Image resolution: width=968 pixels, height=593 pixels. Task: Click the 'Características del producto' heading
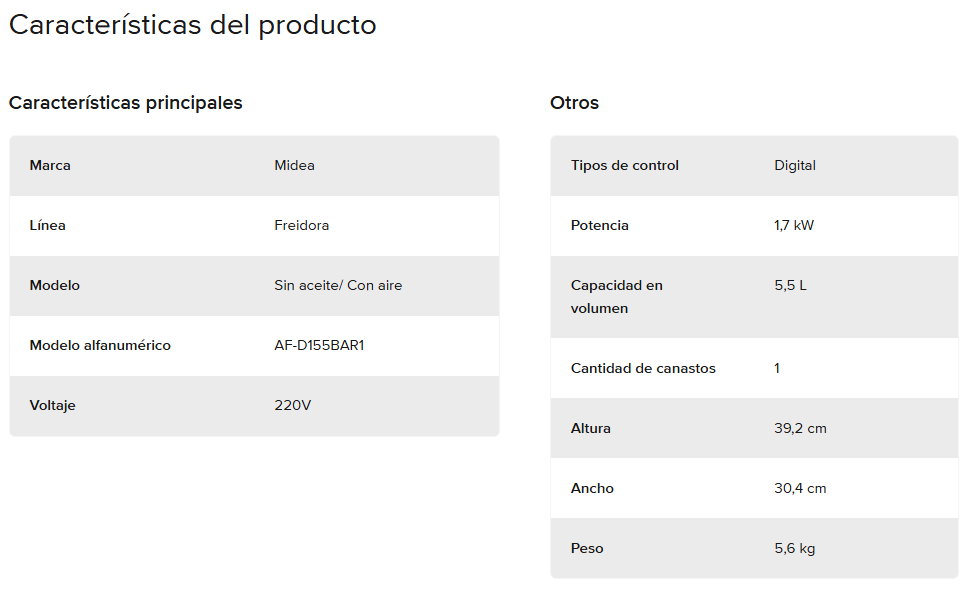coord(193,25)
